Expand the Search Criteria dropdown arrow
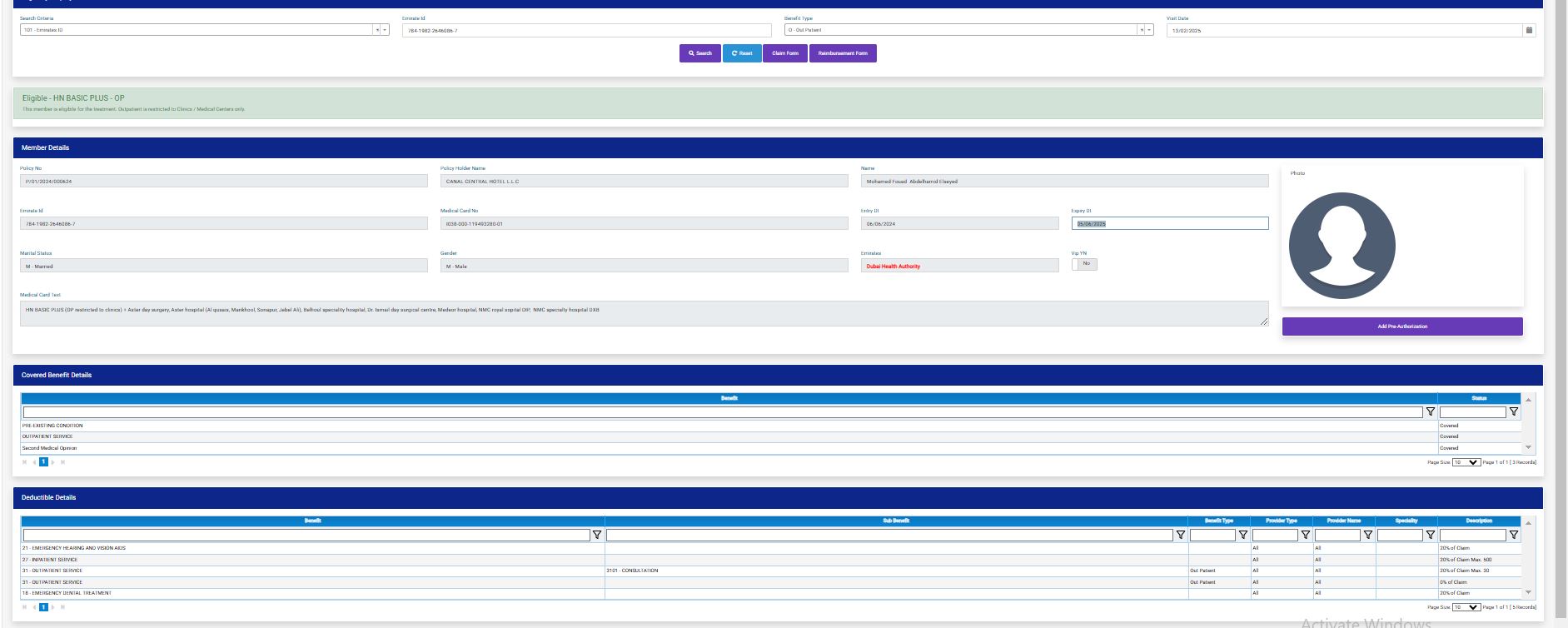 (385, 30)
